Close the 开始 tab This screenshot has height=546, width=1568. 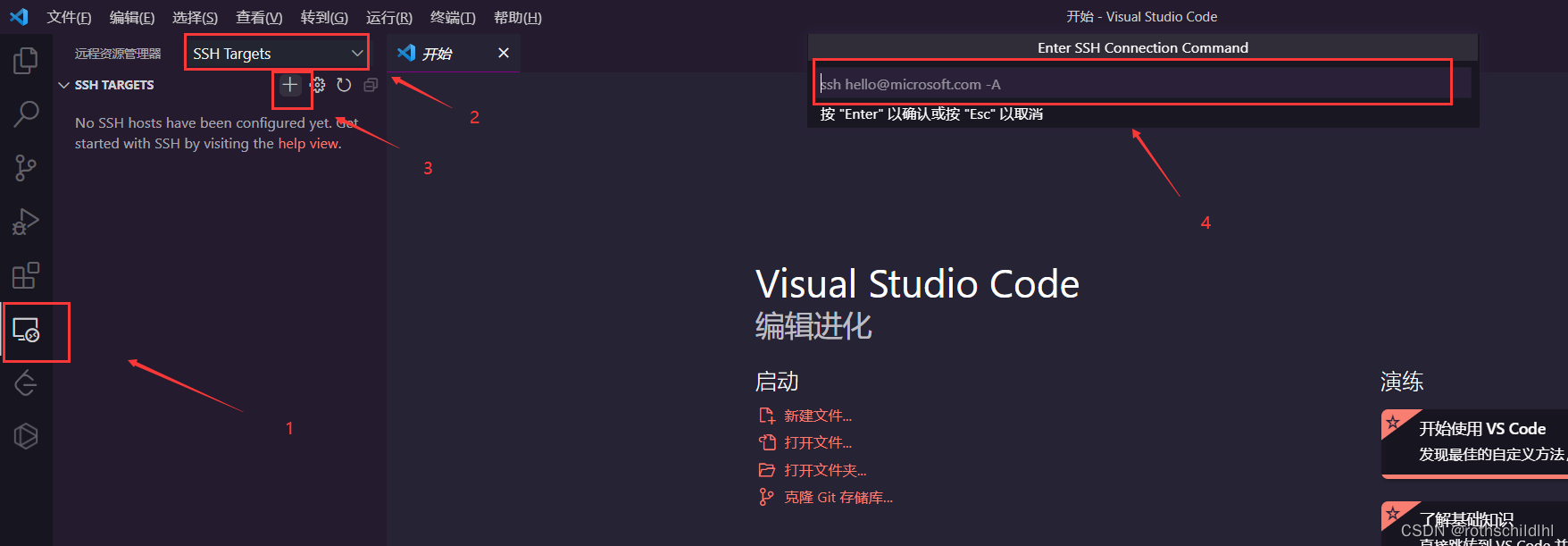504,53
